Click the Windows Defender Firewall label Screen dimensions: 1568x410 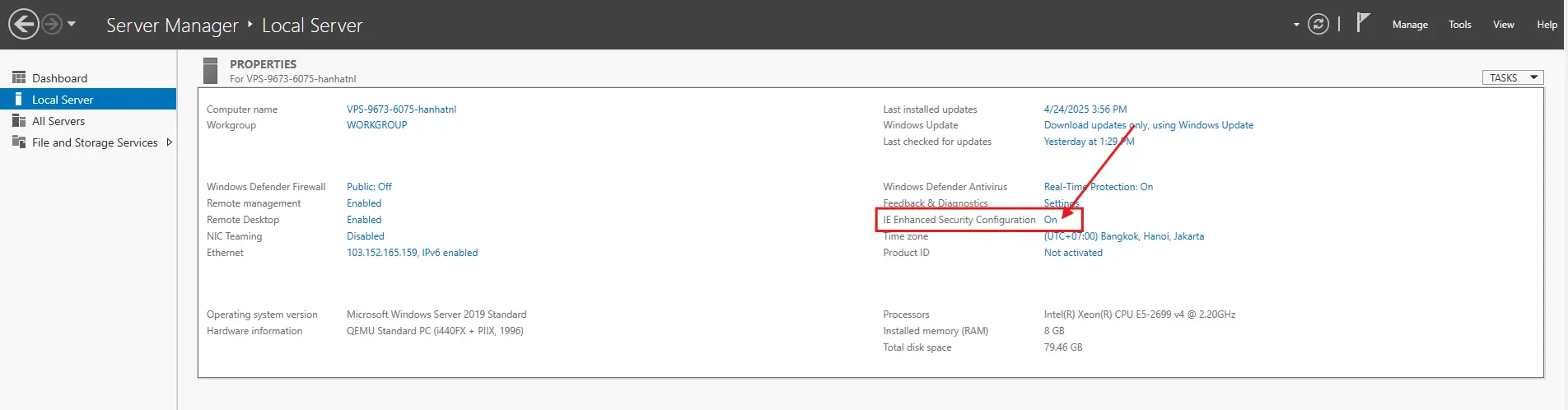pyautogui.click(x=266, y=187)
